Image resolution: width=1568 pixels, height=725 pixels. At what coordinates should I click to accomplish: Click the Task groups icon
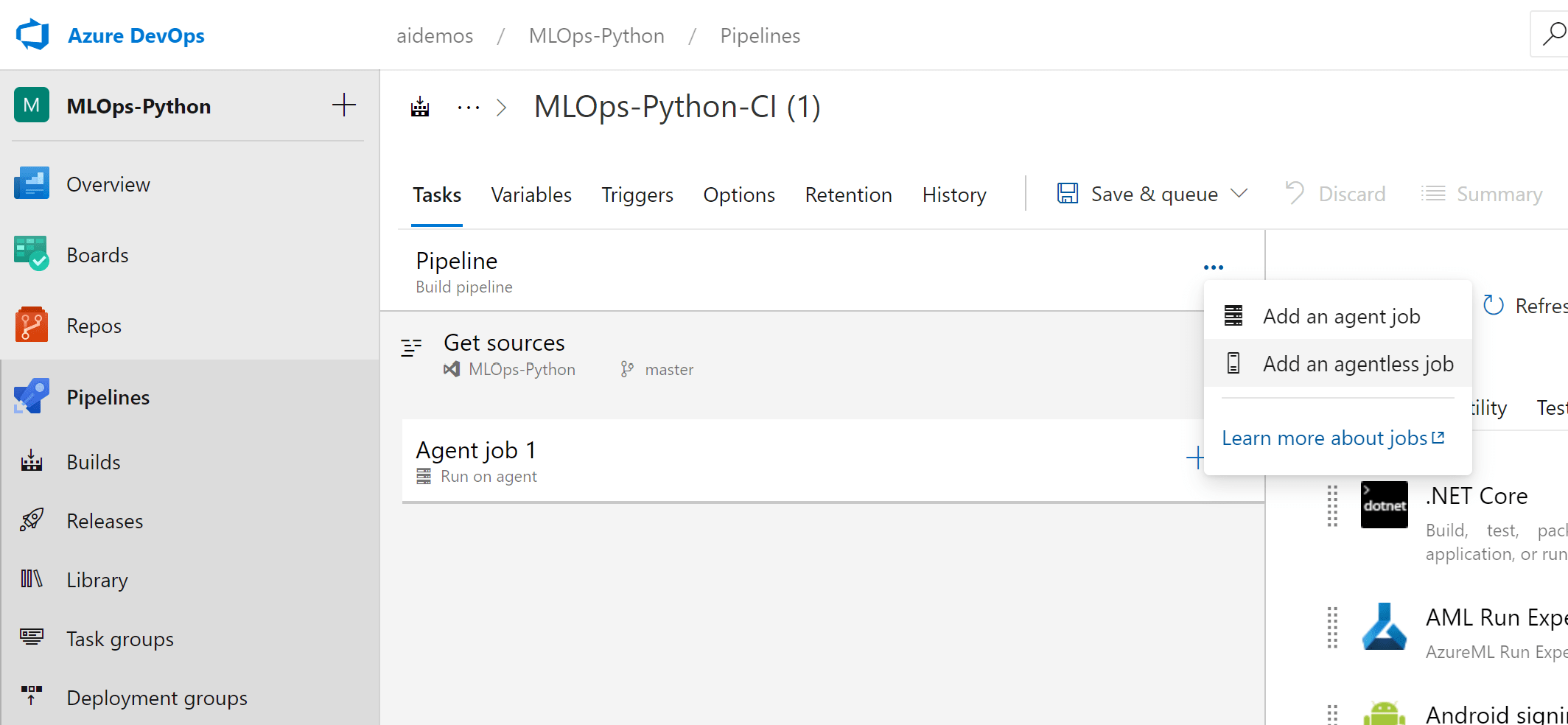[x=32, y=637]
